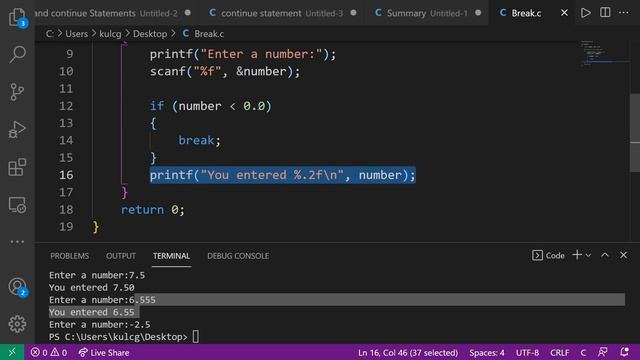Switch to the continue statement Untitled-3 tab
This screenshot has height=360, width=640.
pos(282,13)
